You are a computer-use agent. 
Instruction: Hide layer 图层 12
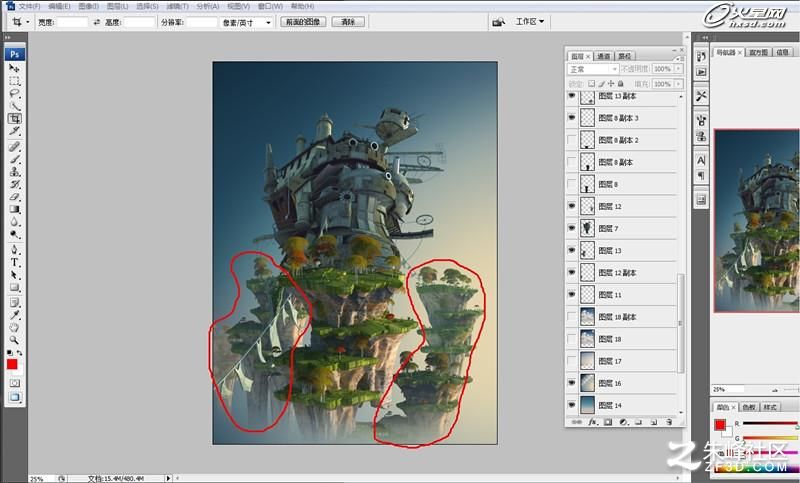[x=572, y=206]
